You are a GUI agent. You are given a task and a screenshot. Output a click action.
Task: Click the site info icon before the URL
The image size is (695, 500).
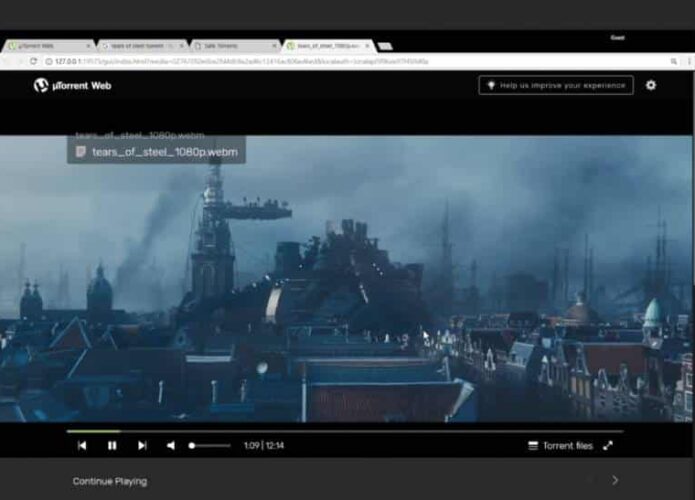[x=49, y=61]
